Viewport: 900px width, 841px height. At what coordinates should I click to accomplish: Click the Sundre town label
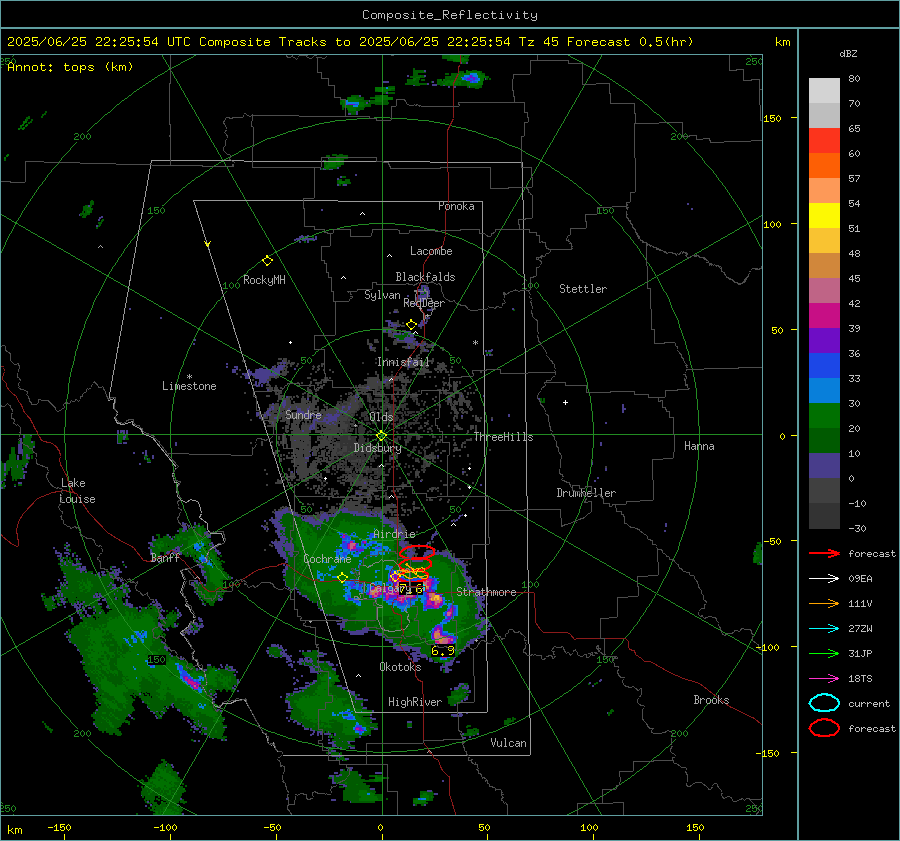303,414
